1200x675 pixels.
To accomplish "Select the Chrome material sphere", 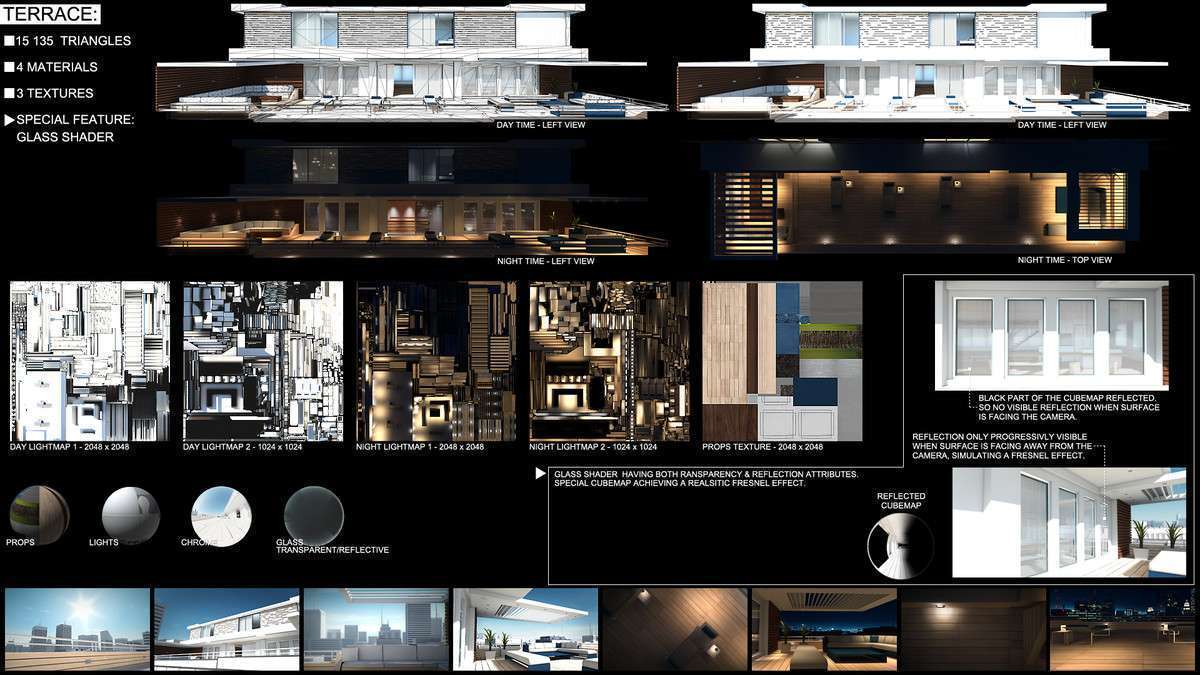I will pyautogui.click(x=221, y=516).
